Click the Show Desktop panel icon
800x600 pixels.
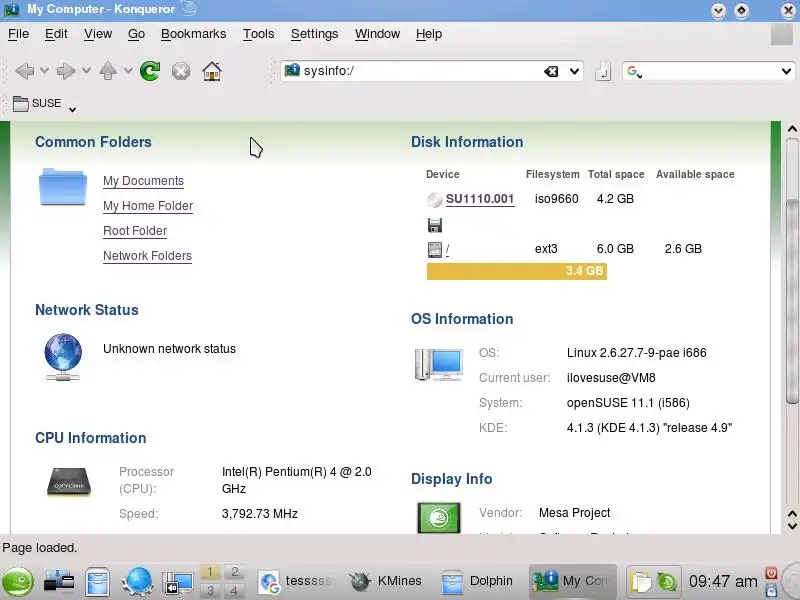coord(178,583)
